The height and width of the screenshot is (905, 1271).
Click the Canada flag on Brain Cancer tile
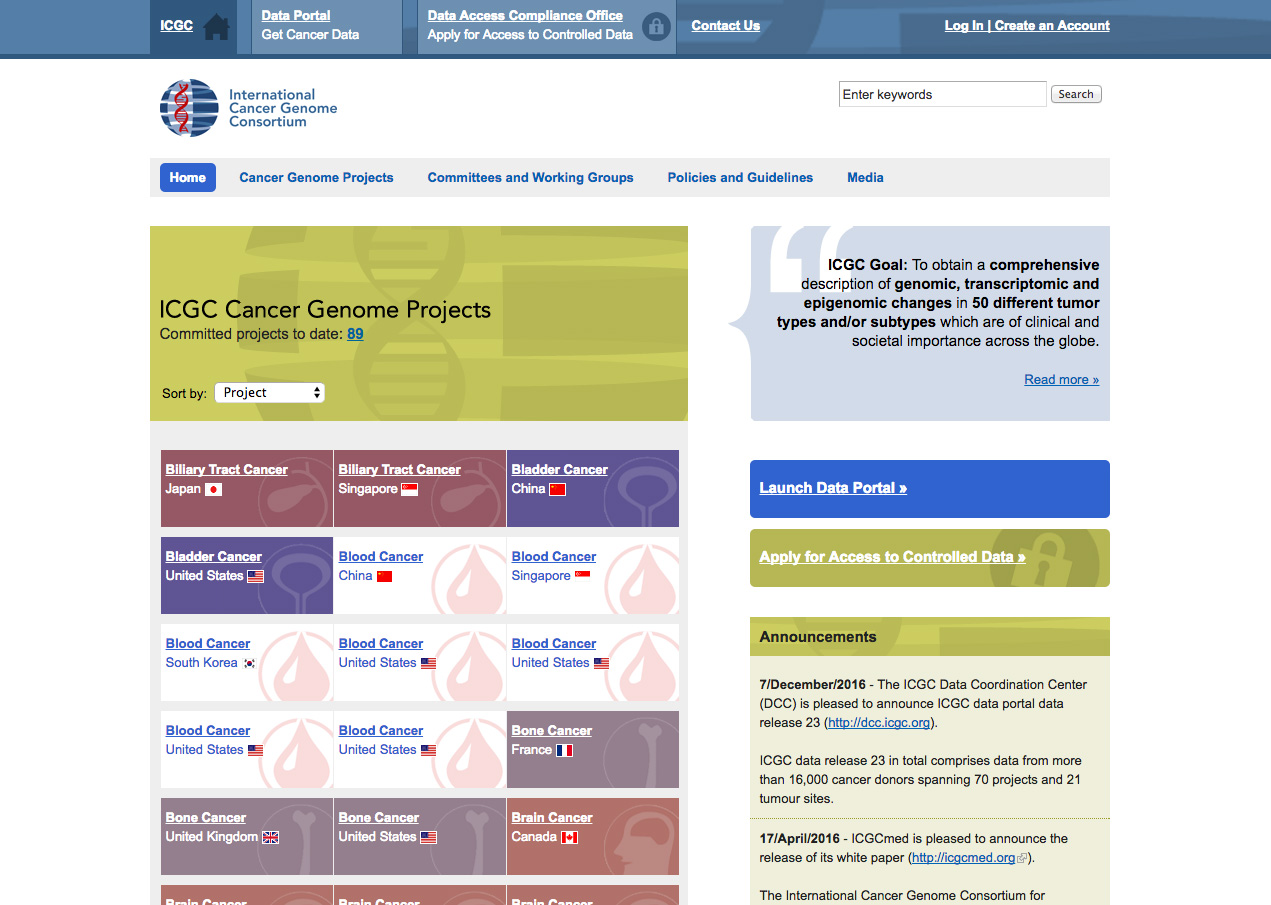coord(569,837)
